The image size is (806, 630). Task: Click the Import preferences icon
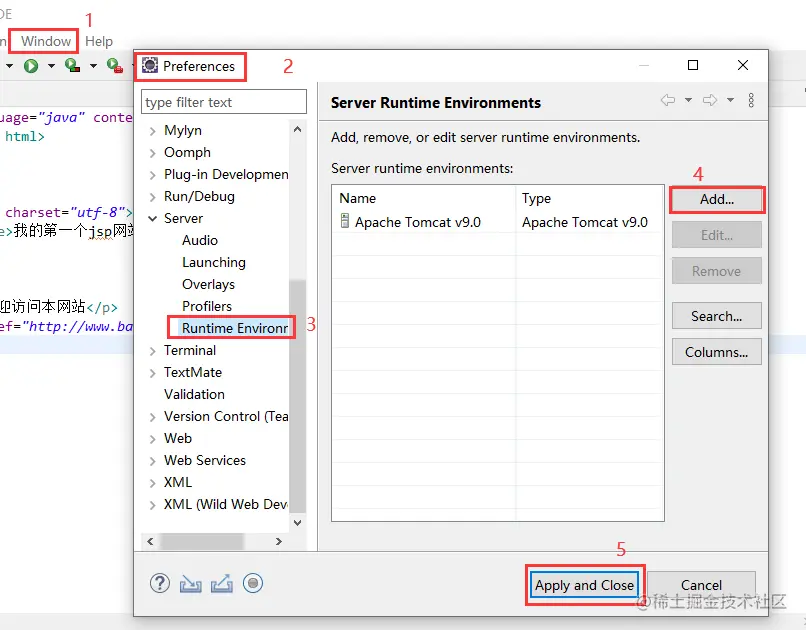click(191, 584)
